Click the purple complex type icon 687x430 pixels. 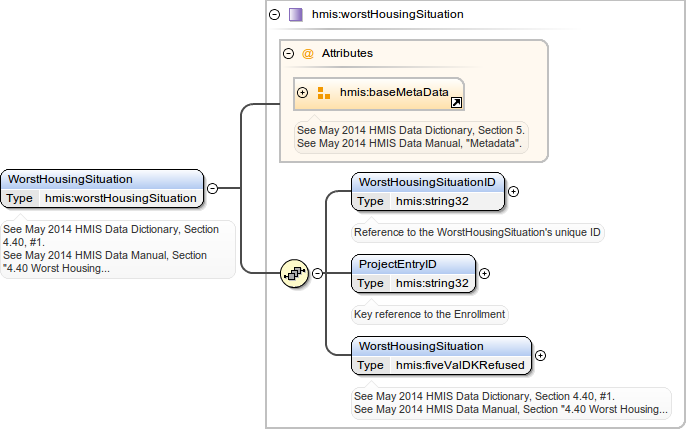pos(295,15)
